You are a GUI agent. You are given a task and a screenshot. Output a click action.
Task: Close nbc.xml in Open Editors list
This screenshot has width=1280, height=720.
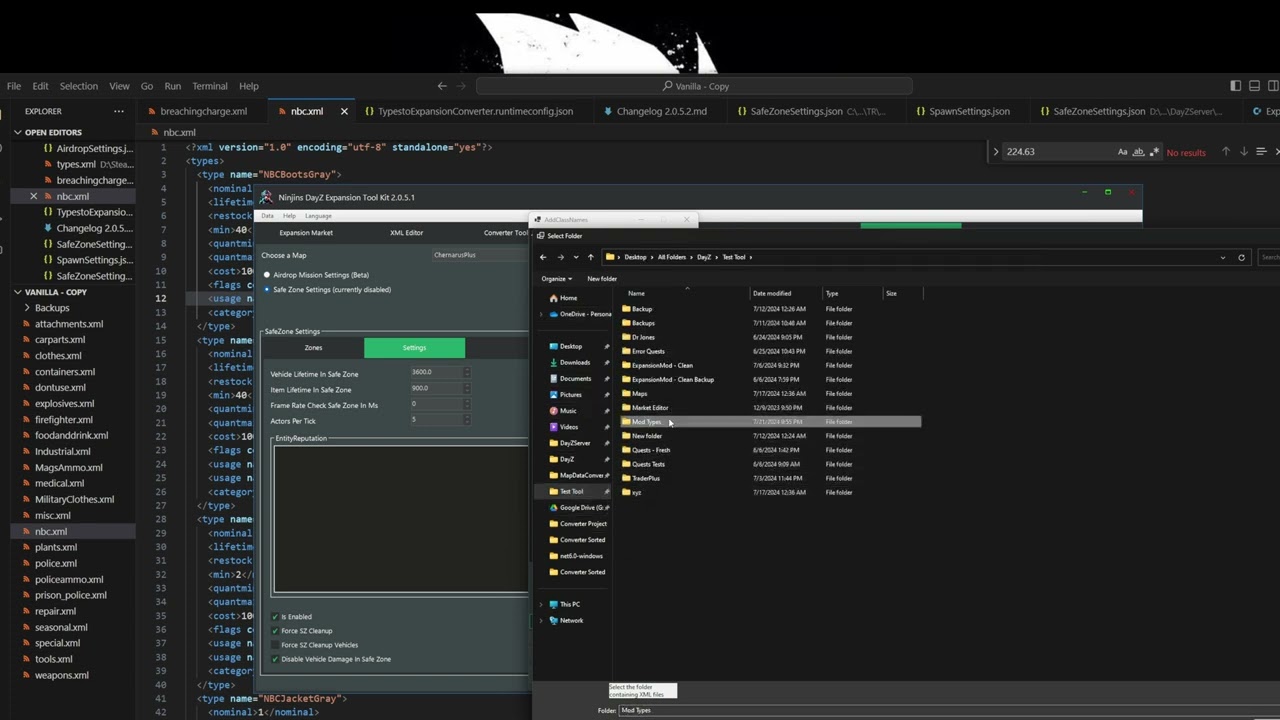[x=33, y=196]
